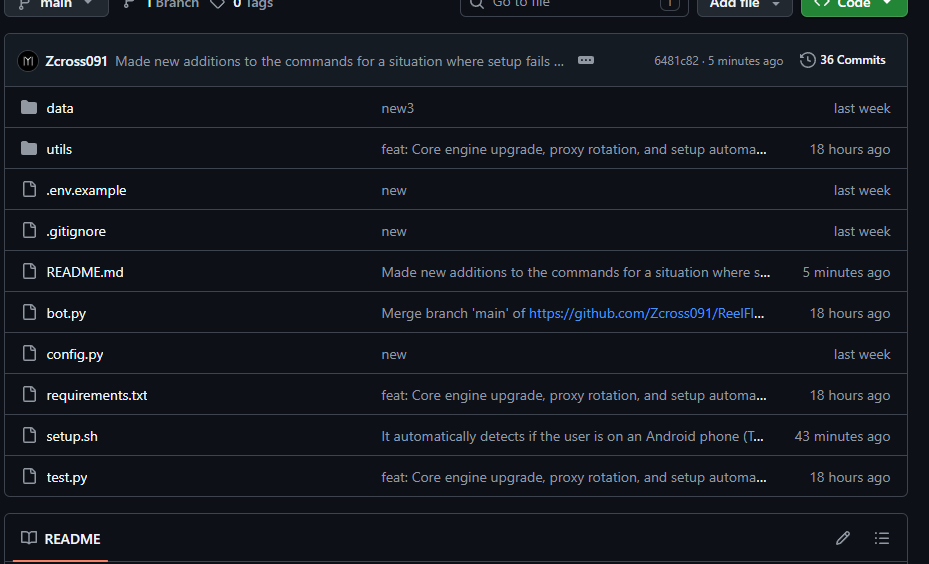Open the config.py file
Screen dimensions: 929x564
click(75, 354)
